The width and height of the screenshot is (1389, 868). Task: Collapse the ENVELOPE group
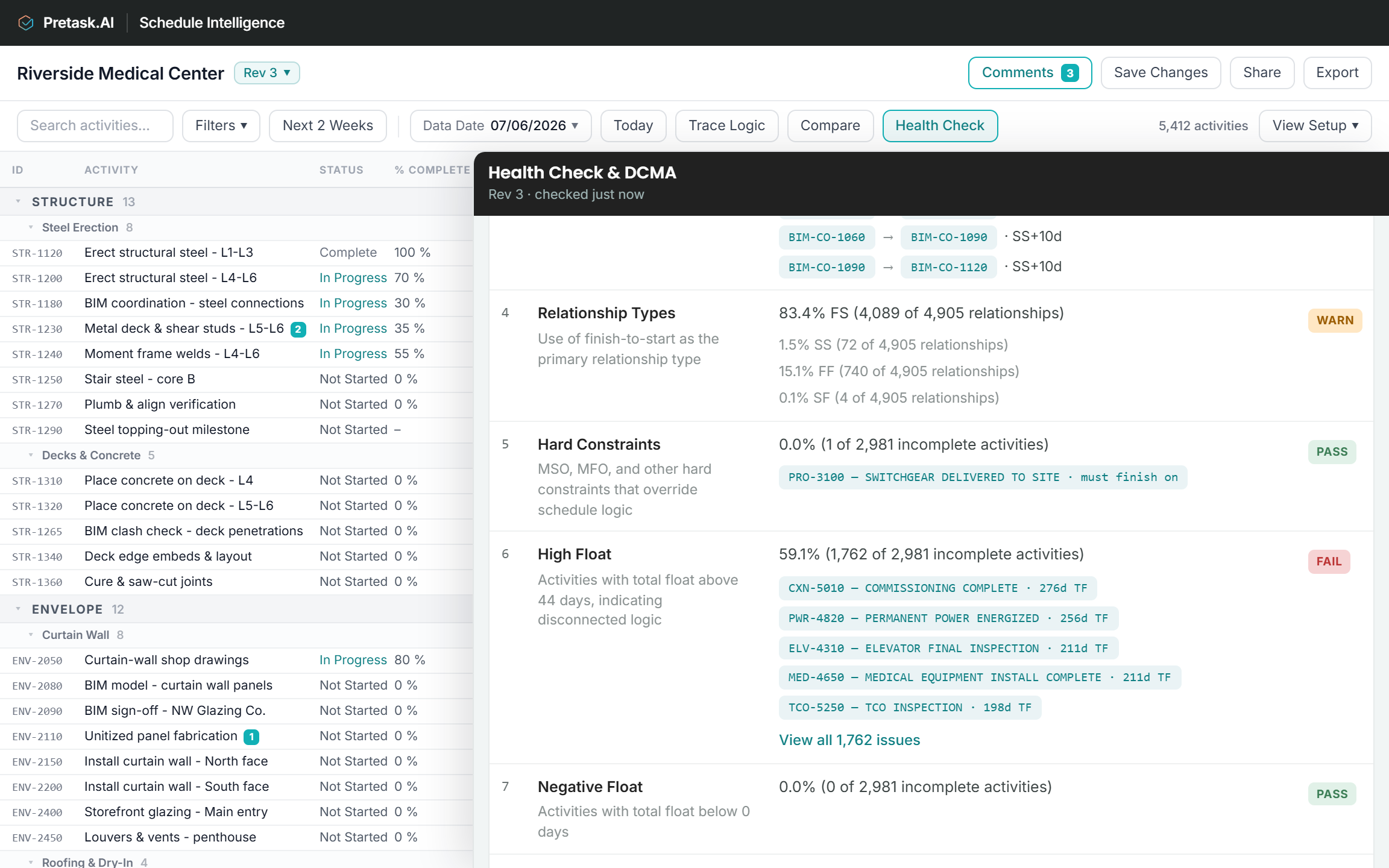(x=18, y=609)
